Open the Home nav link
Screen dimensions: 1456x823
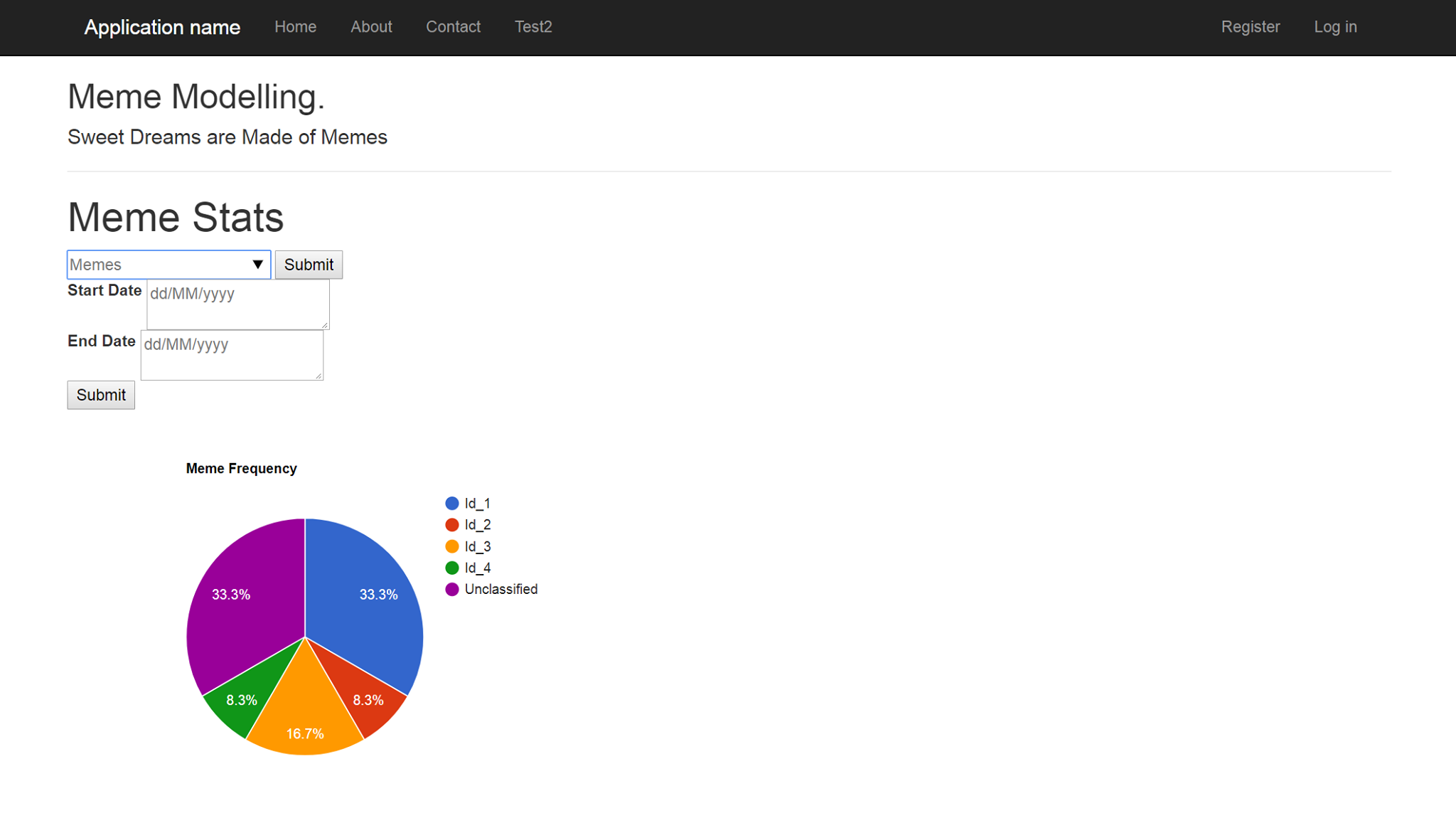pyautogui.click(x=295, y=27)
